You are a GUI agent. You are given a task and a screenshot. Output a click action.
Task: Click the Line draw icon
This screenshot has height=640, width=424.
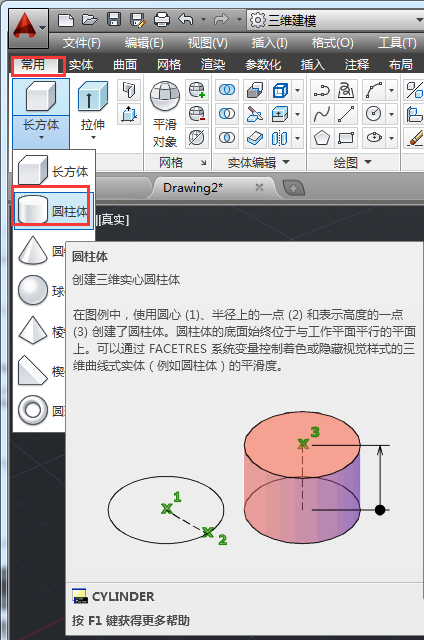point(346,114)
